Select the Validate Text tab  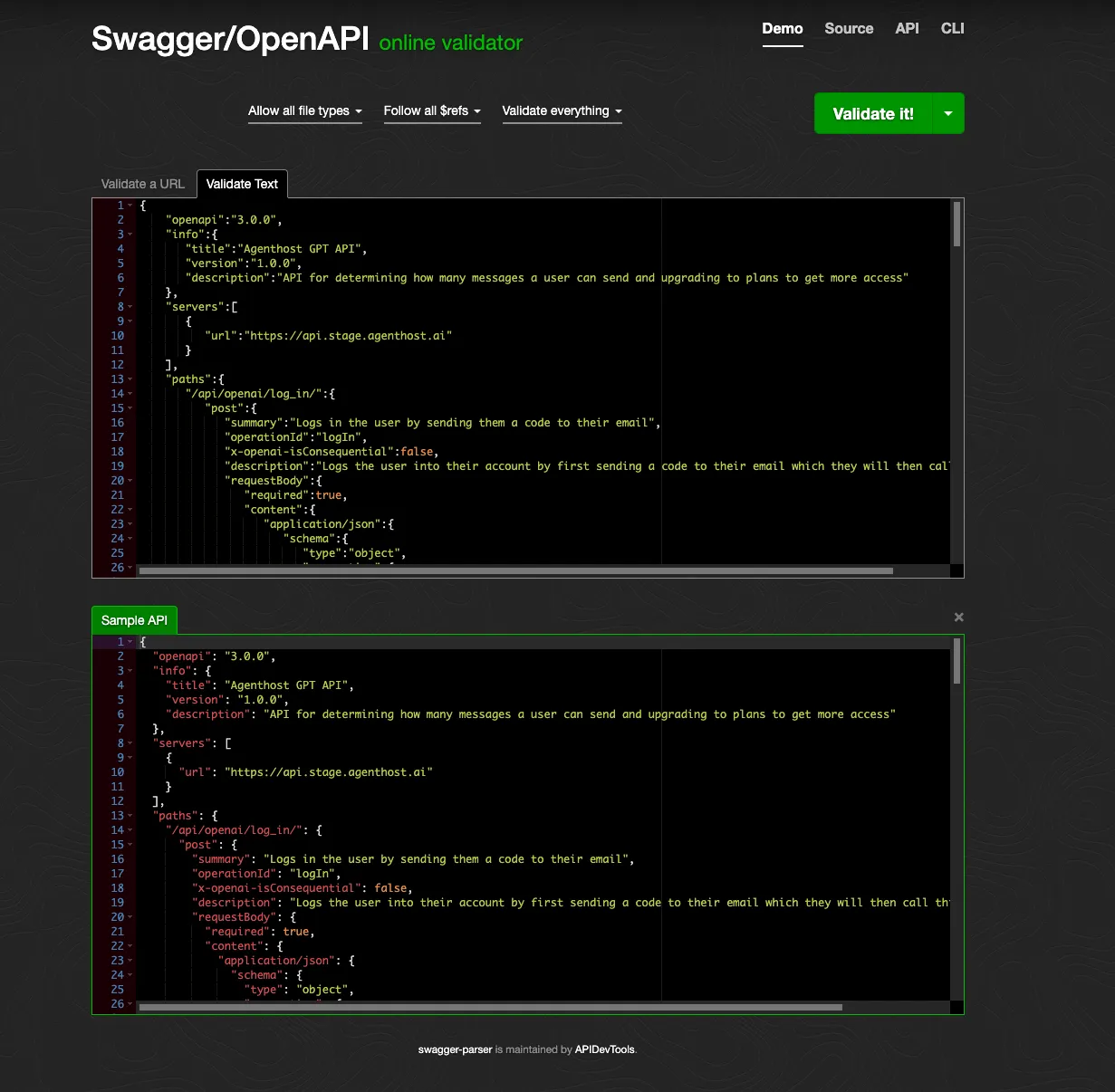point(242,184)
